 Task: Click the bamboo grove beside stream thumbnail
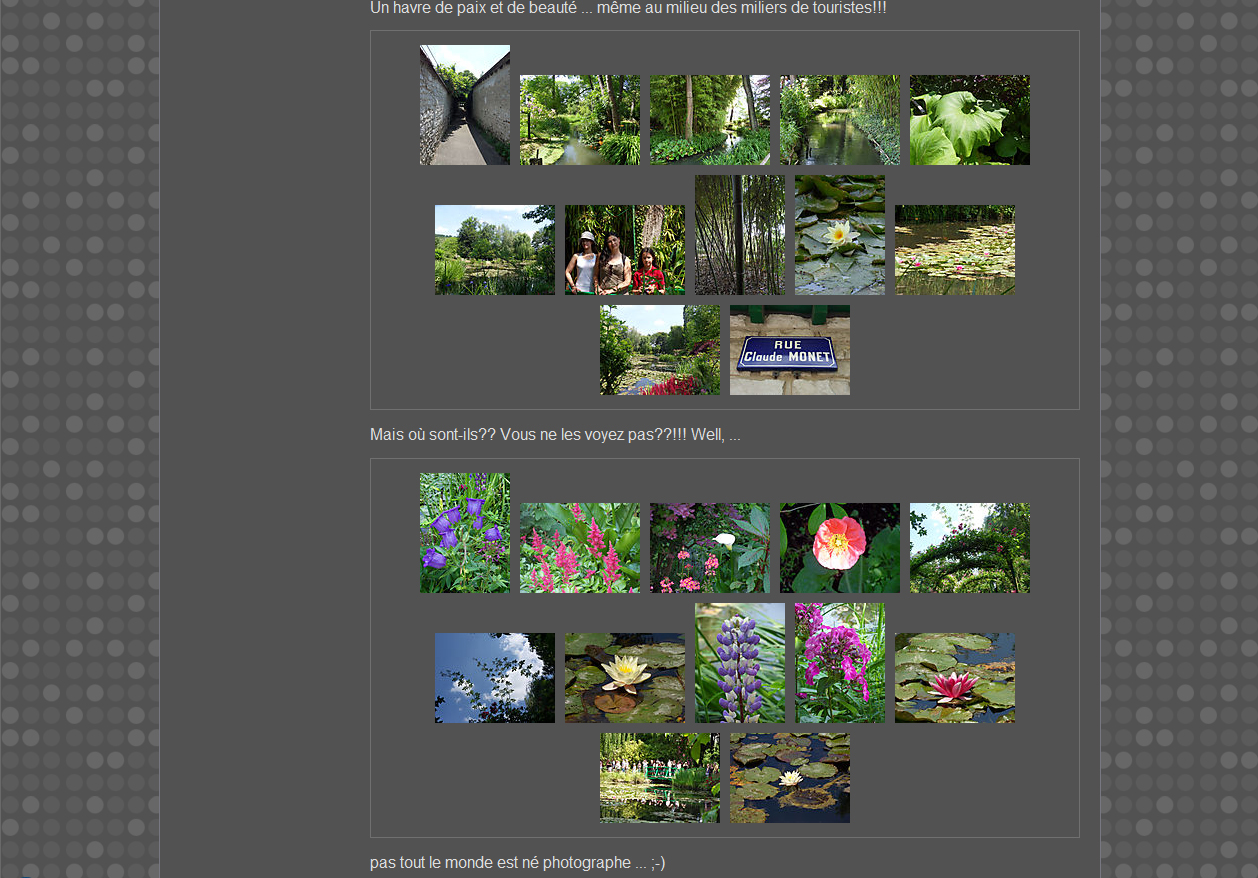[709, 120]
